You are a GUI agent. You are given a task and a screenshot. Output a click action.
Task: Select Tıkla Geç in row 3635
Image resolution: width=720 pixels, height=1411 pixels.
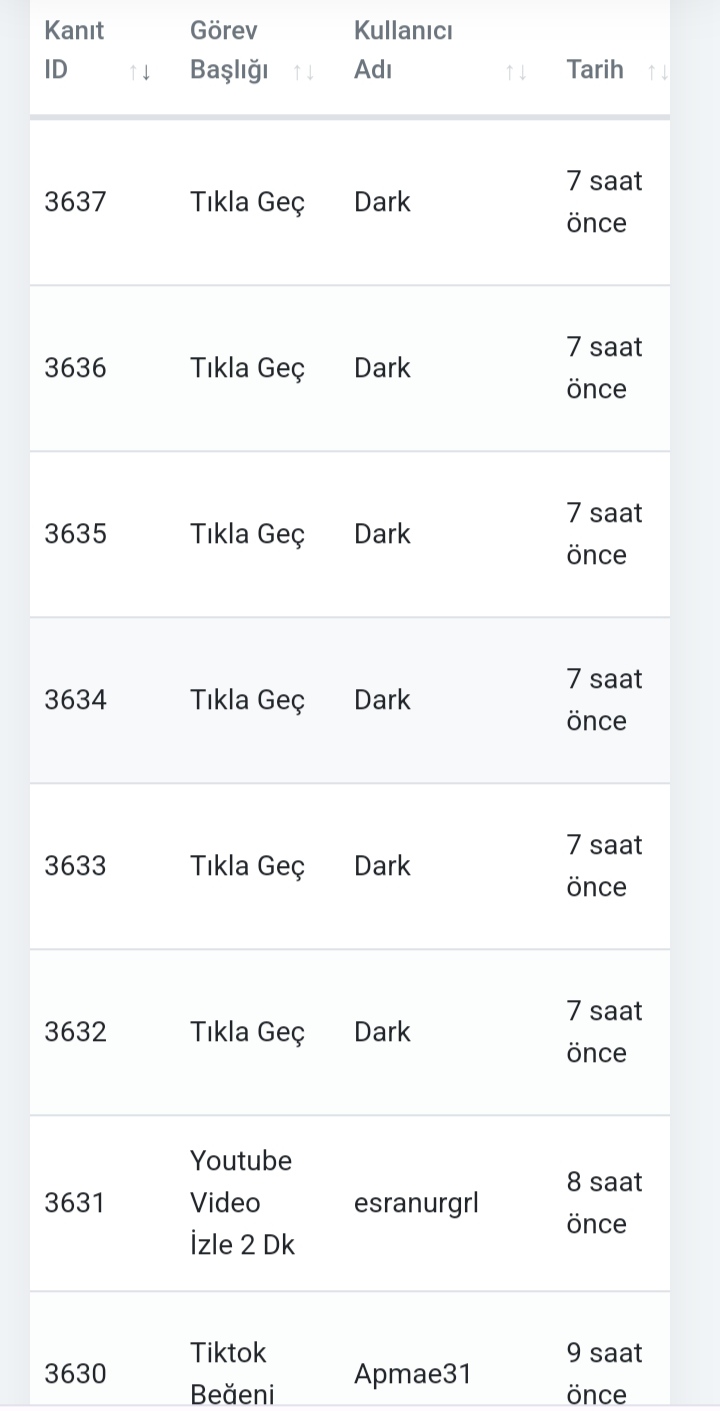click(248, 534)
